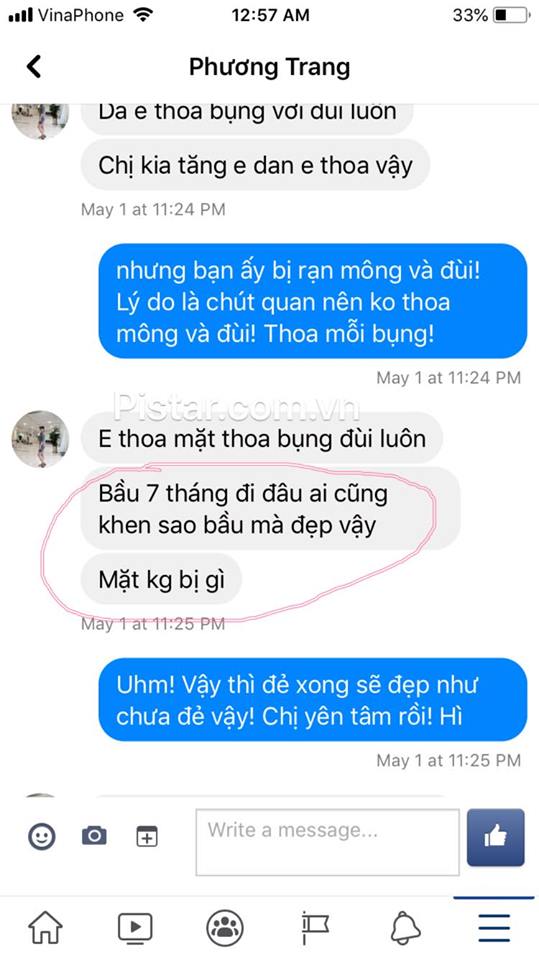Tap the blue 'Uhm! Vậy thì đẻ xong' message
Image resolution: width=539 pixels, height=960 pixels.
pyautogui.click(x=312, y=700)
